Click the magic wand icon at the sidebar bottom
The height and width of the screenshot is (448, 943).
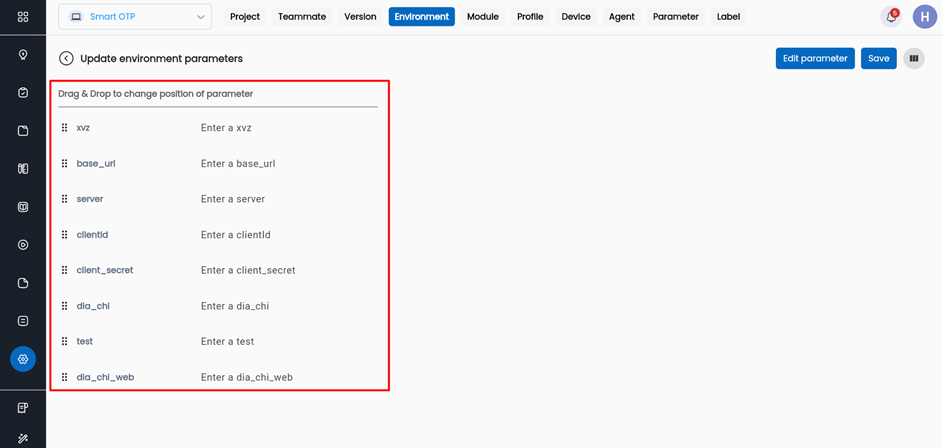pos(23,438)
